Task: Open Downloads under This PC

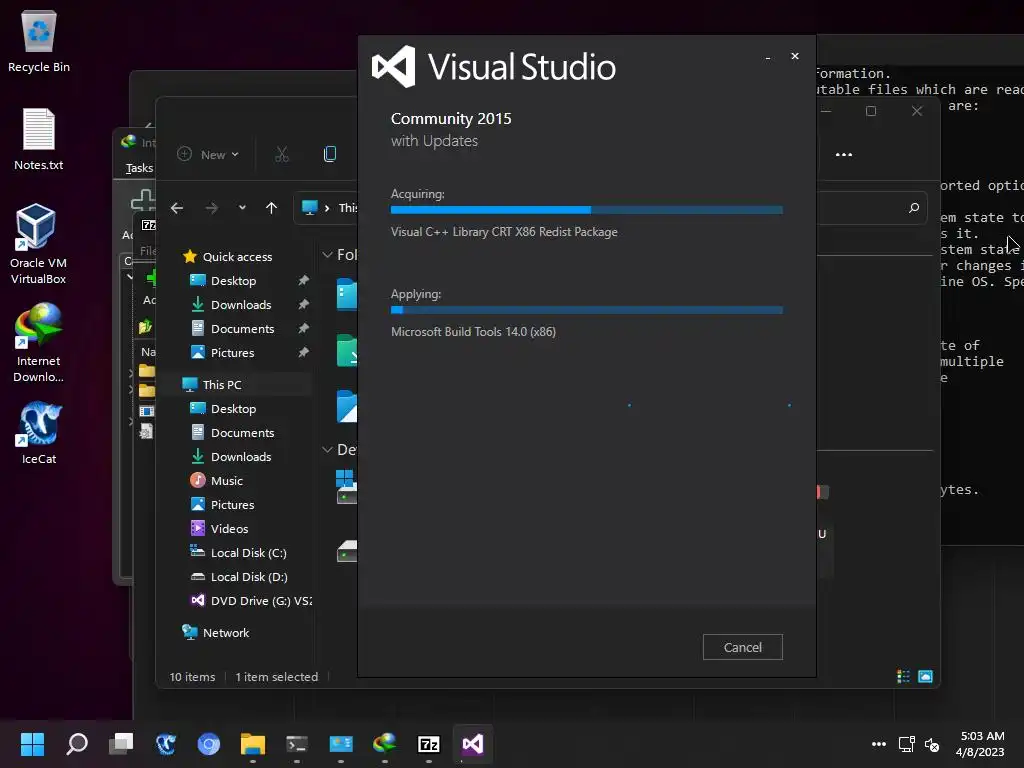Action: pyautogui.click(x=240, y=457)
